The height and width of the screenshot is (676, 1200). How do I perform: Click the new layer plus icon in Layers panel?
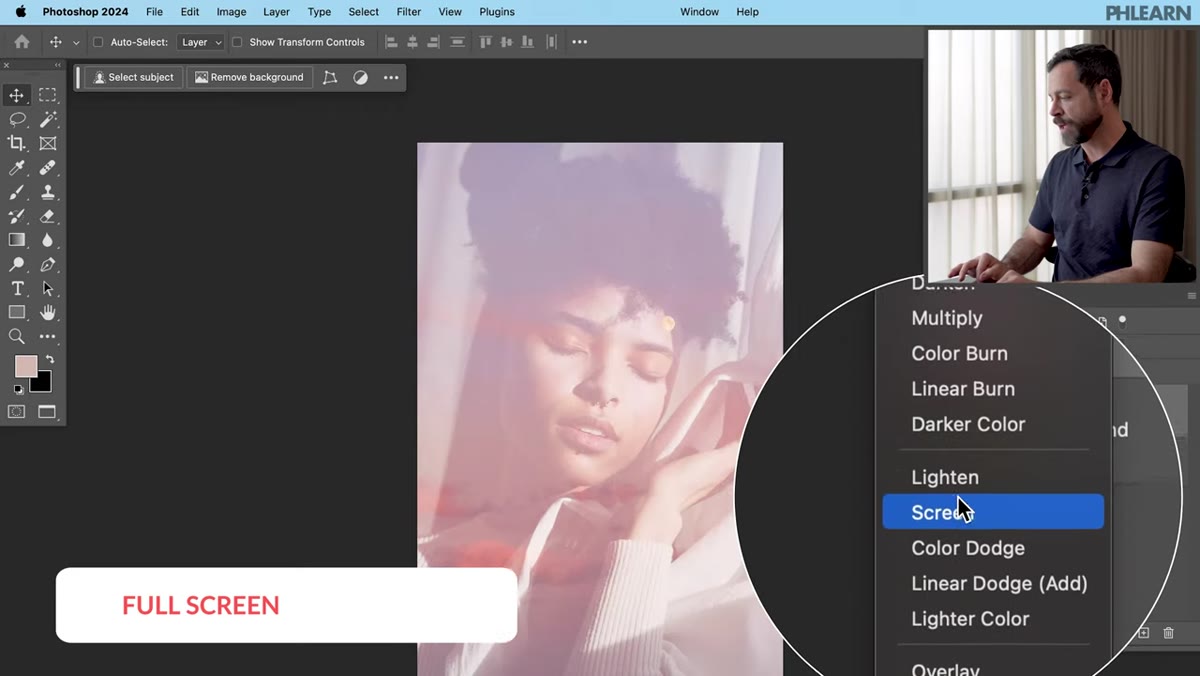[1144, 633]
